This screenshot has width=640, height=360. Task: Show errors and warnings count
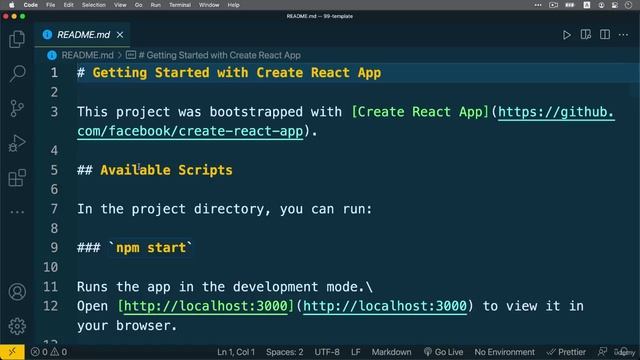tap(49, 352)
